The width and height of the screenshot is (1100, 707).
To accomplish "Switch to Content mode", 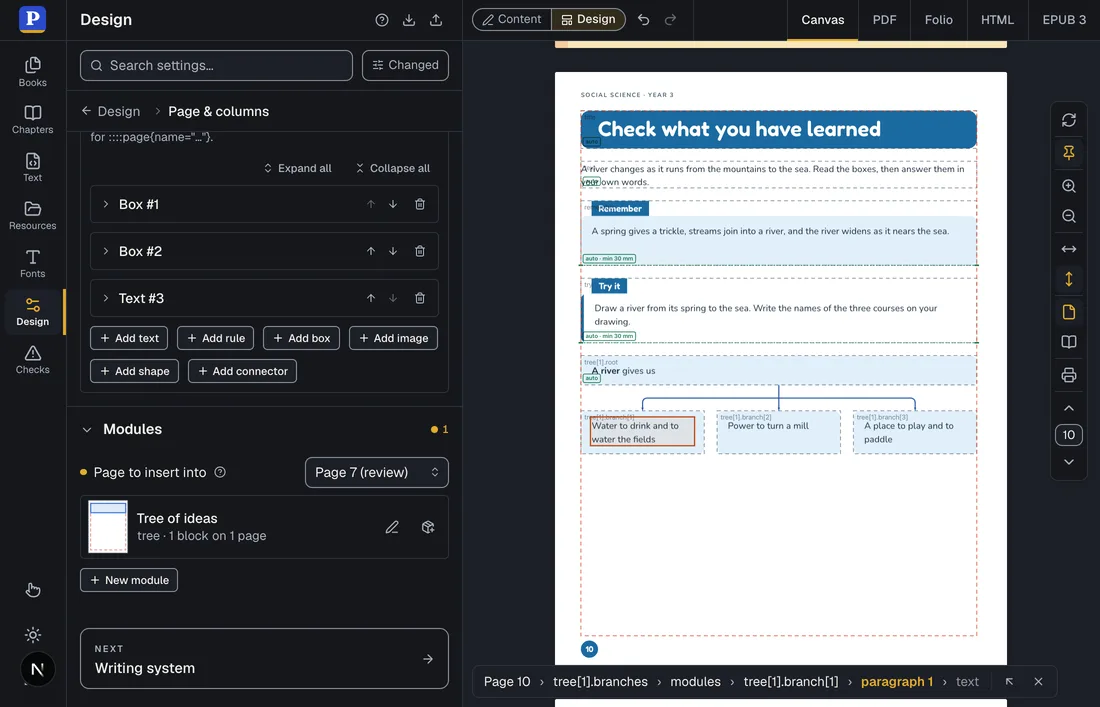I will point(512,20).
